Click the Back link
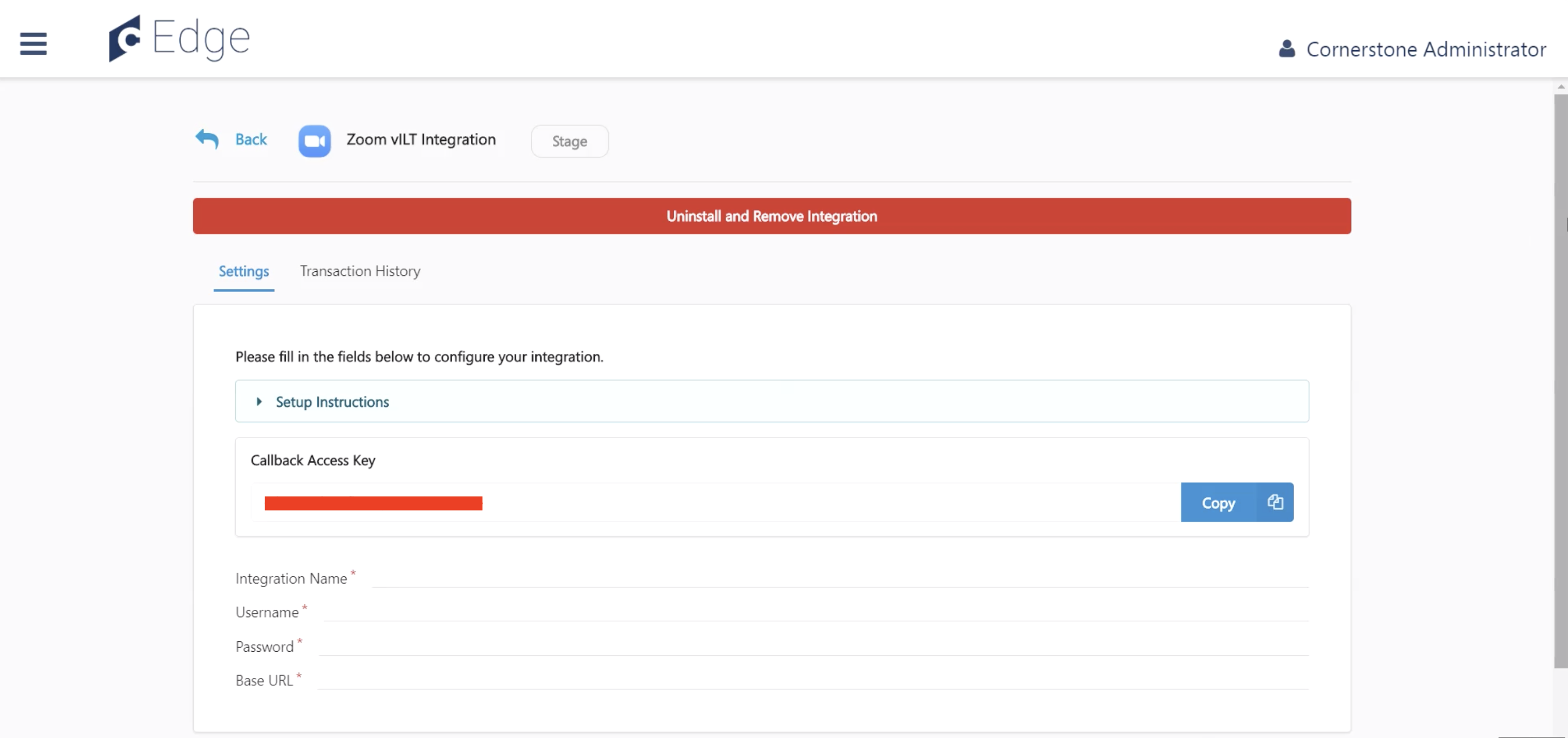Image resolution: width=1568 pixels, height=738 pixels. (251, 140)
